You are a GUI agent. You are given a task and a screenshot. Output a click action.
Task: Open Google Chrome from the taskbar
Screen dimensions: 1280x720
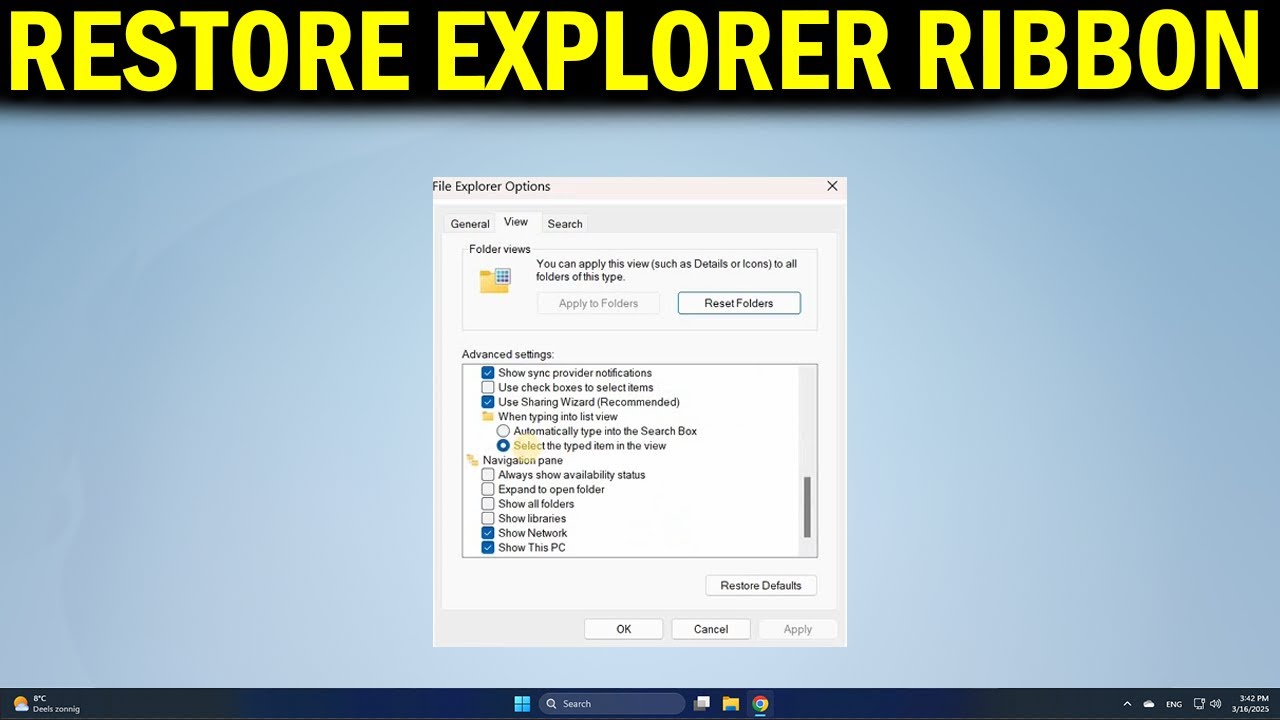[760, 704]
